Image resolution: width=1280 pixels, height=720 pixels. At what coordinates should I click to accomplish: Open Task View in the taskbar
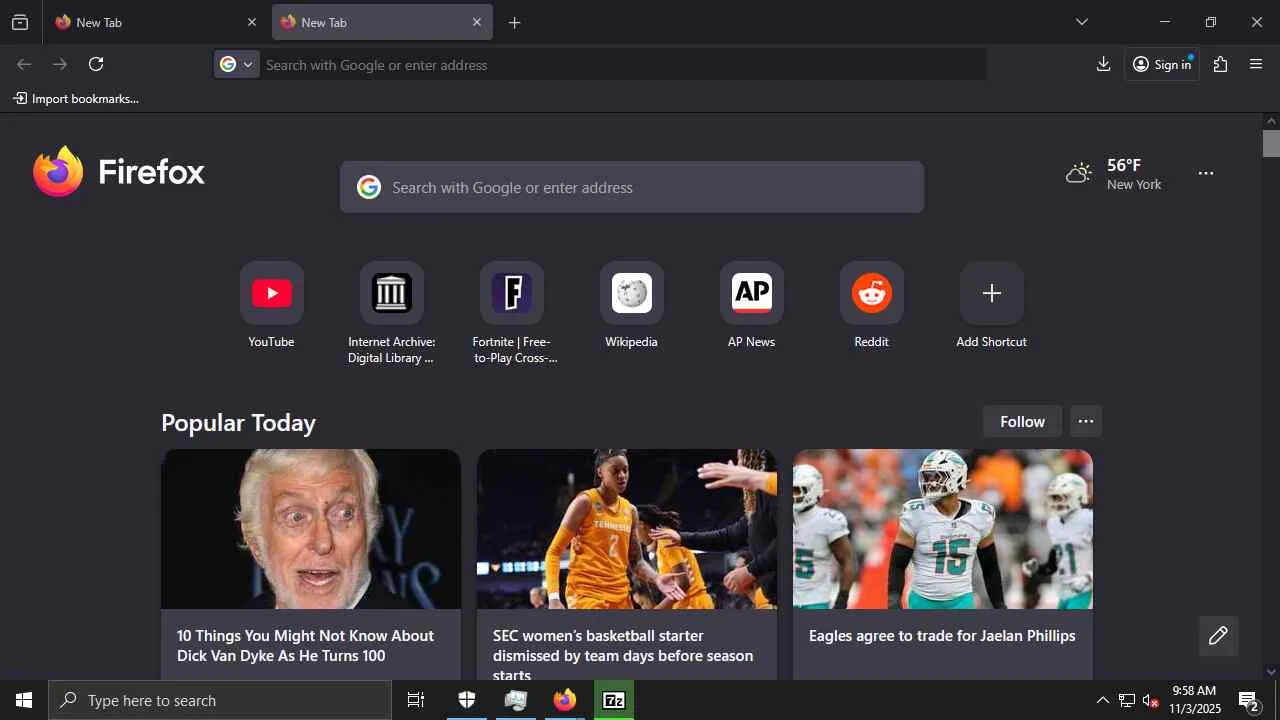(416, 700)
